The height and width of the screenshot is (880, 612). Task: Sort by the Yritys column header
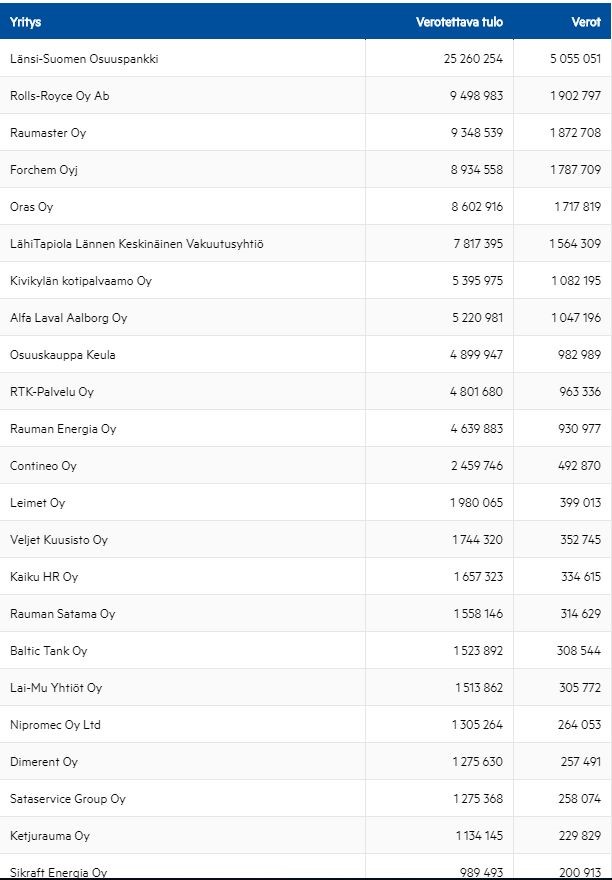pos(26,22)
